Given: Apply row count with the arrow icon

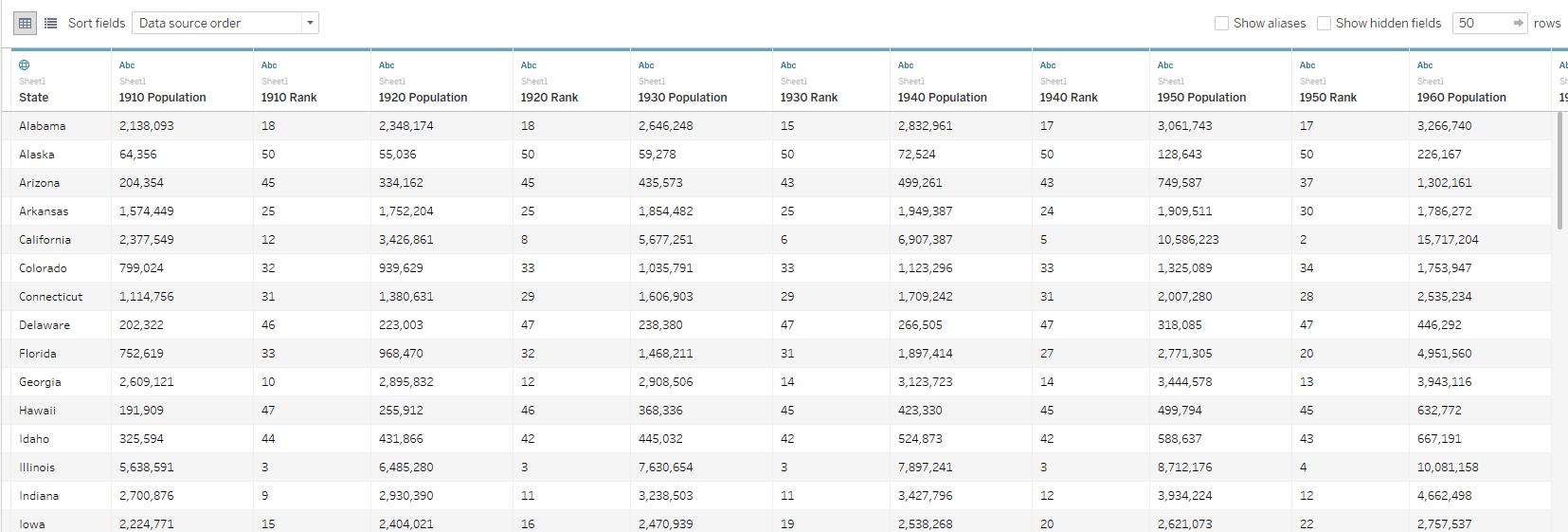Looking at the screenshot, I should pyautogui.click(x=1518, y=23).
